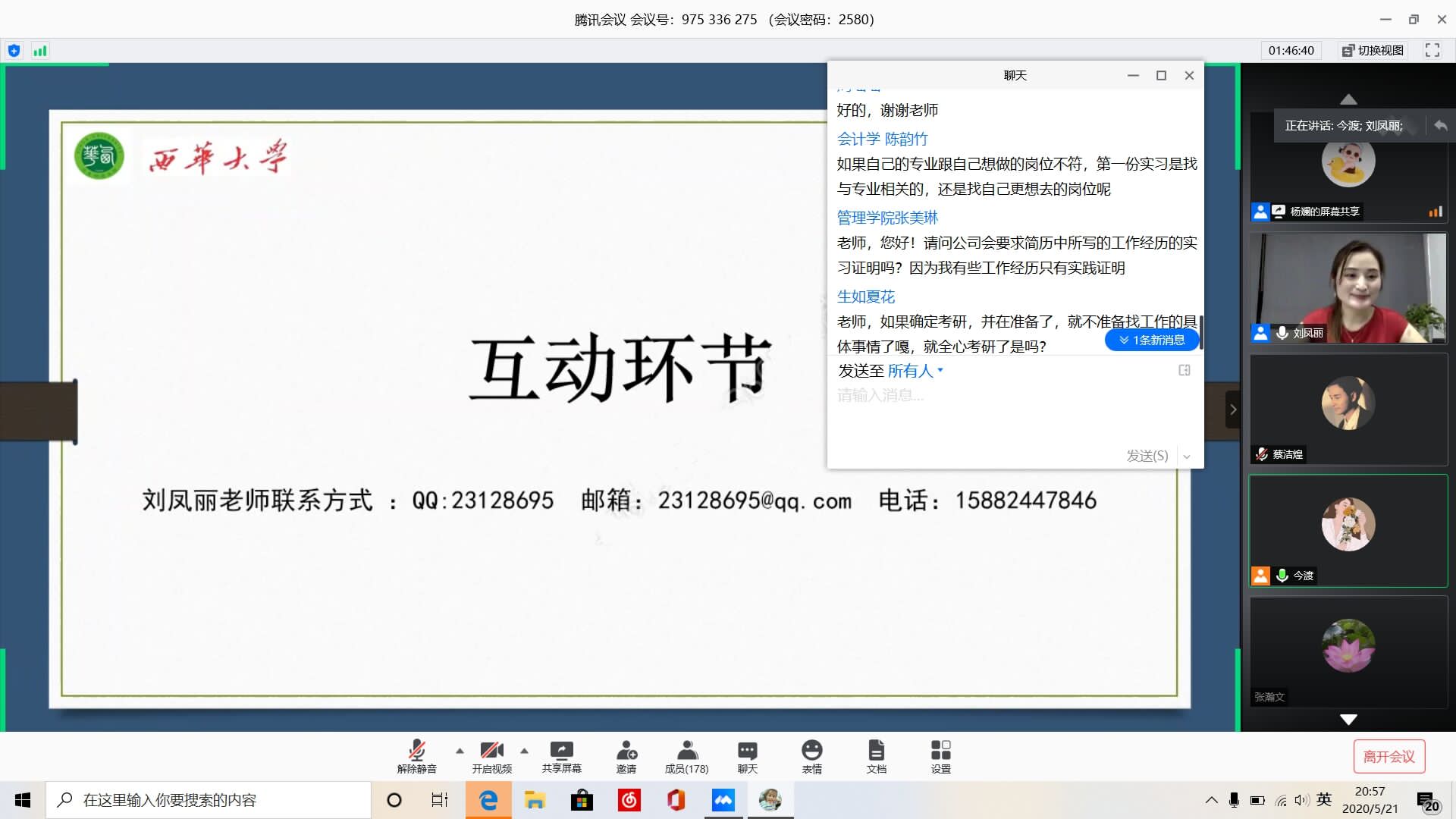Click the 离开会议 leave meeting button
This screenshot has height=819, width=1456.
point(1389,756)
